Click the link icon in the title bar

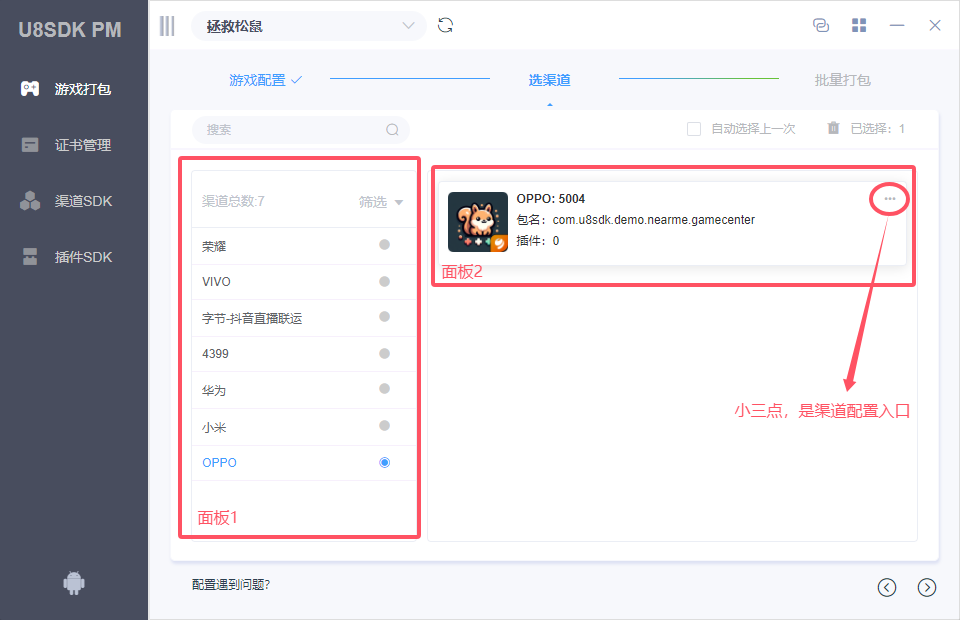(821, 25)
